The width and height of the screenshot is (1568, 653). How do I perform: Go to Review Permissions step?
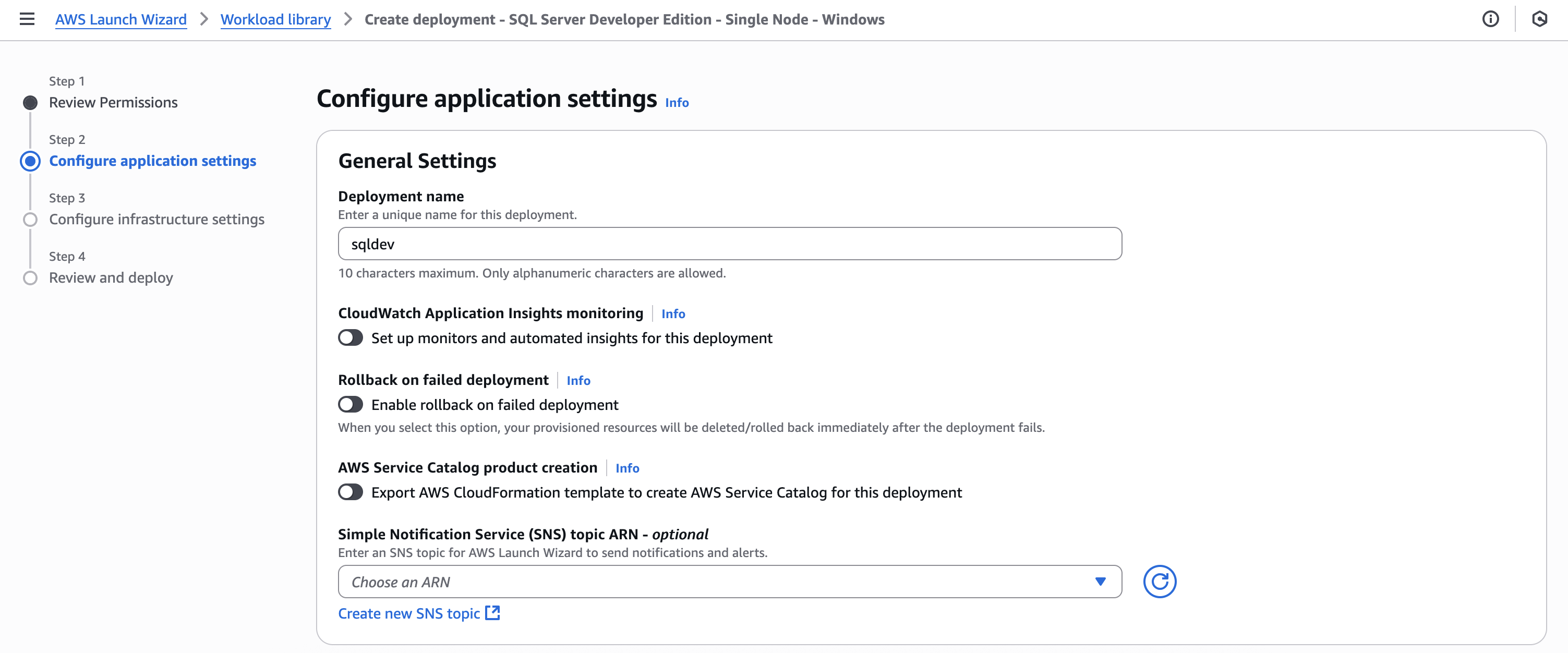(113, 102)
